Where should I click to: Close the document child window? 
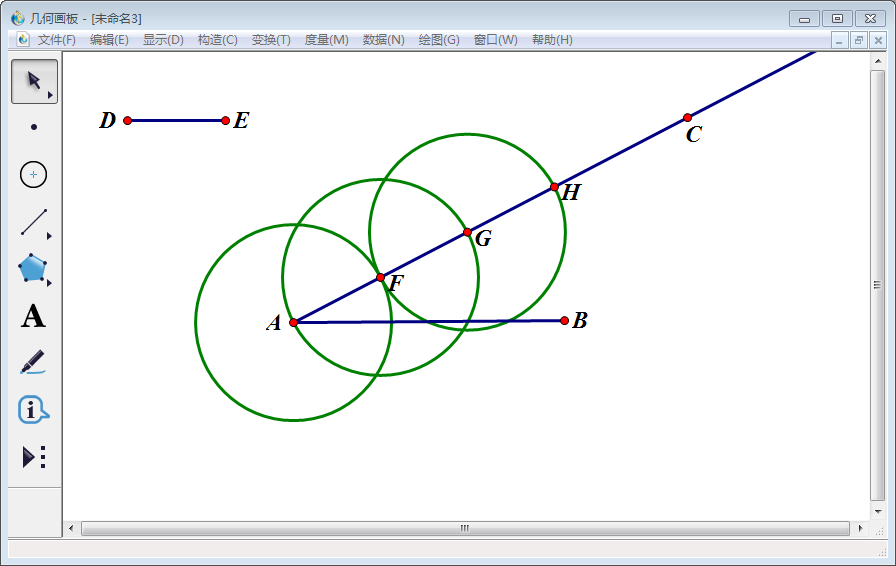[x=878, y=41]
